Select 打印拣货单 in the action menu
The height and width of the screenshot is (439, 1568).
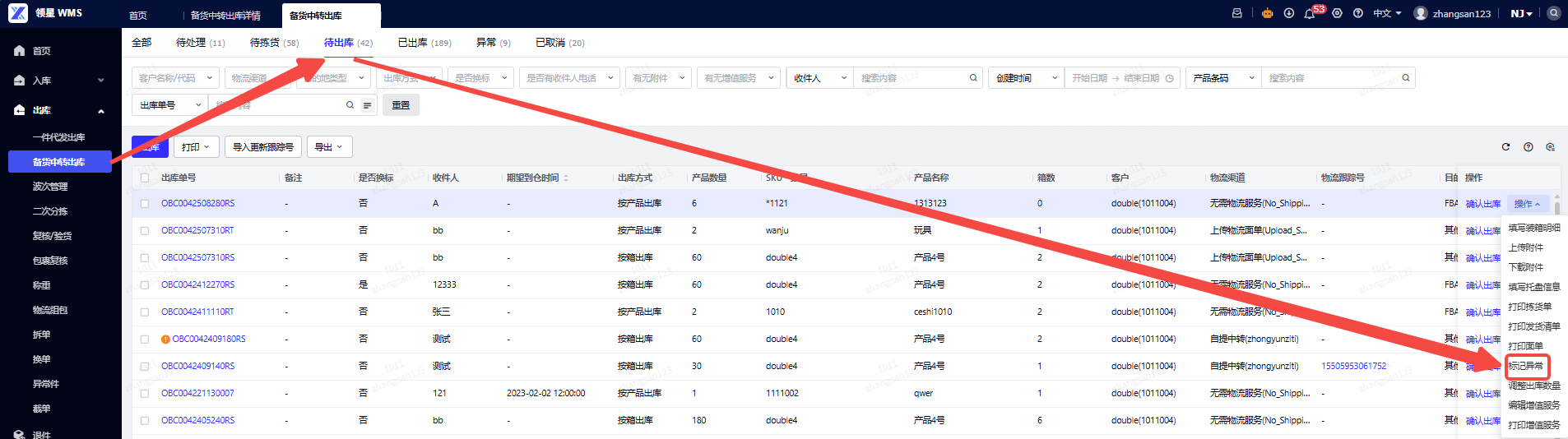(1530, 307)
